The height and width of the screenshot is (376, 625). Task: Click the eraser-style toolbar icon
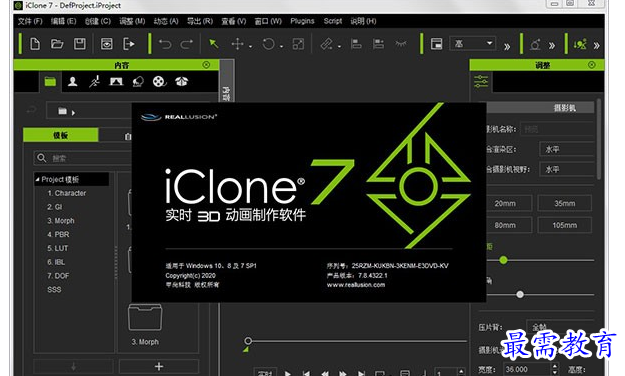pyautogui.click(x=326, y=44)
